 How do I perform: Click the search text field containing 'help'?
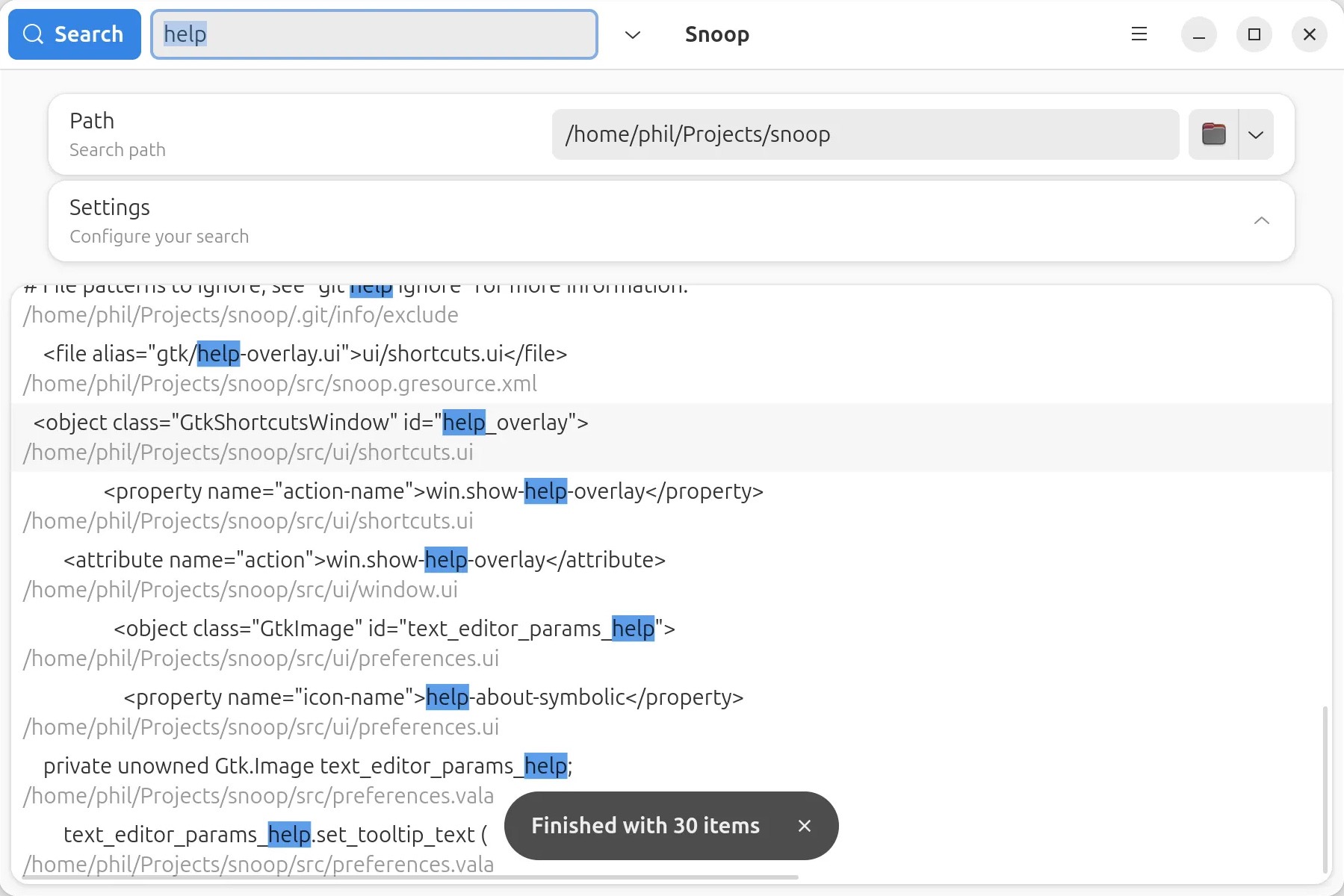coord(374,34)
